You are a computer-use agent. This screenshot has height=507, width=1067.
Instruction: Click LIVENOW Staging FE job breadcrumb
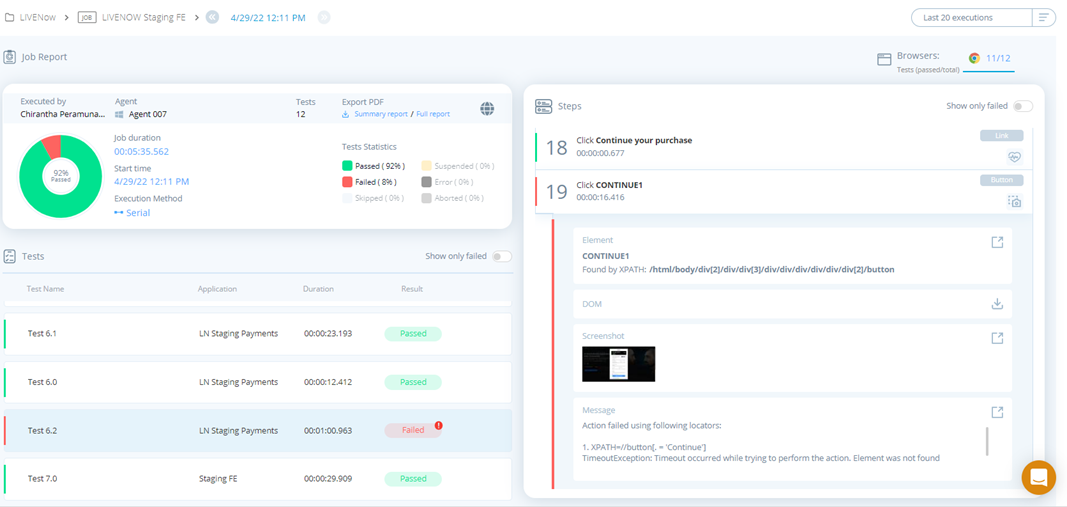click(x=144, y=17)
